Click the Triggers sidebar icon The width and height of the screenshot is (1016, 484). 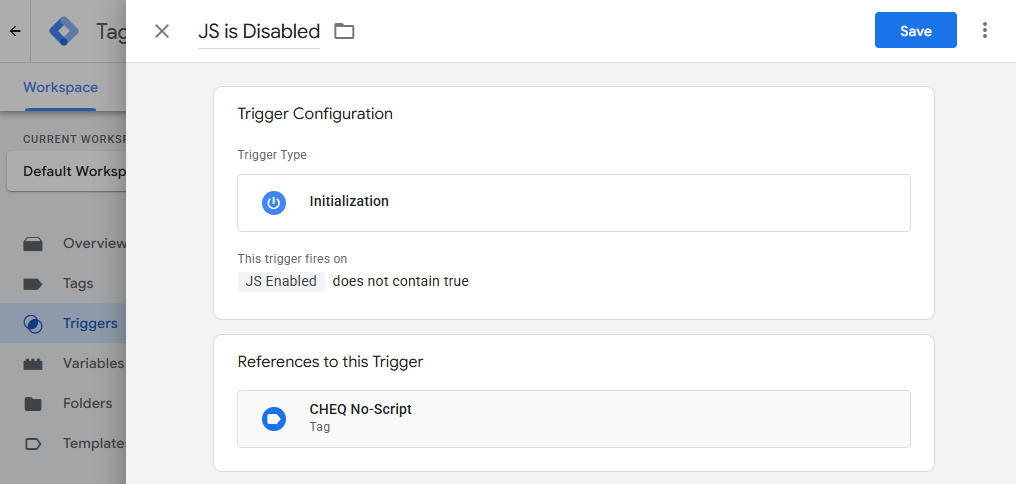(x=32, y=323)
